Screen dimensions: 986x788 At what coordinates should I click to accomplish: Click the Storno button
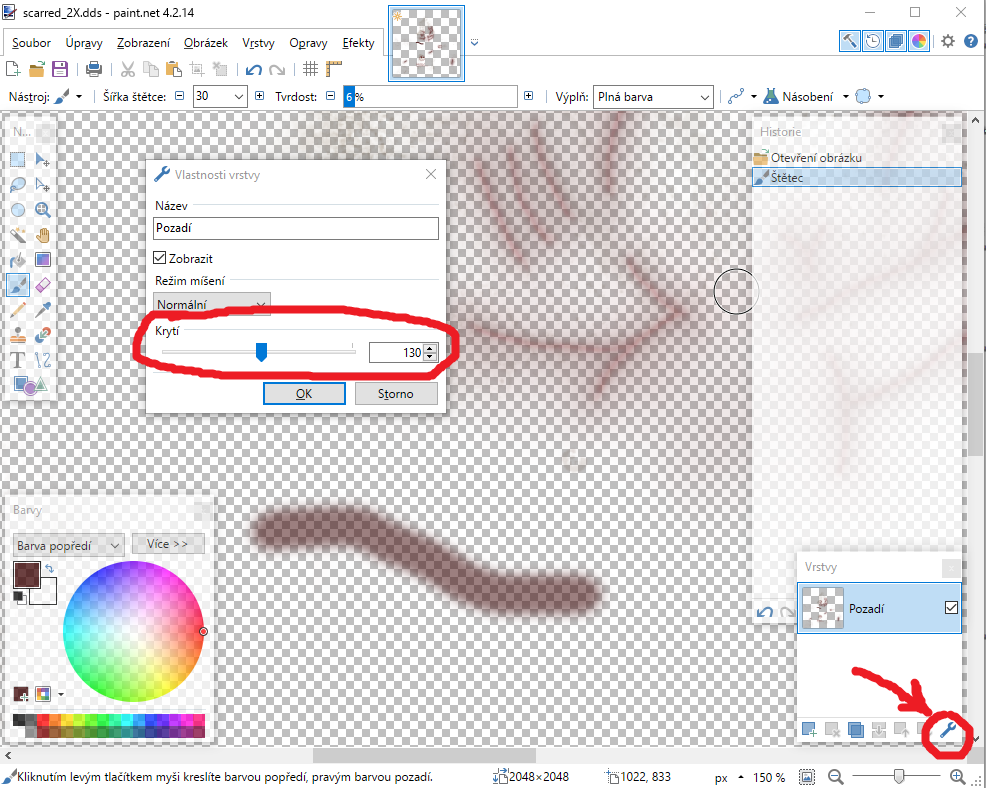pos(396,394)
